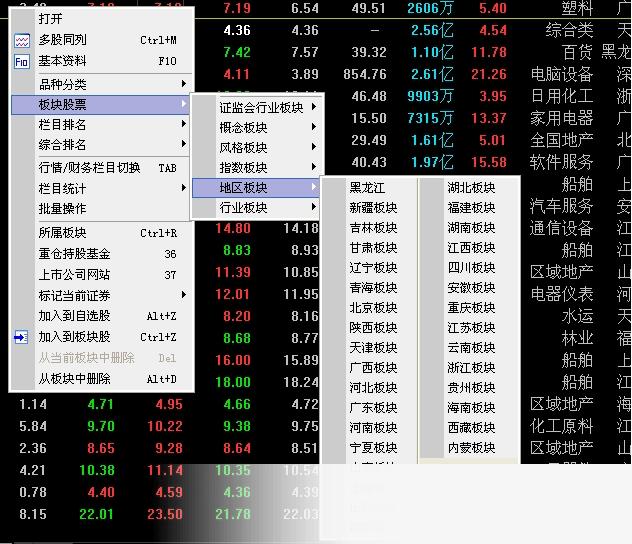The image size is (632, 544).
Task: Click the 854.76 value cell
Action: point(365,74)
